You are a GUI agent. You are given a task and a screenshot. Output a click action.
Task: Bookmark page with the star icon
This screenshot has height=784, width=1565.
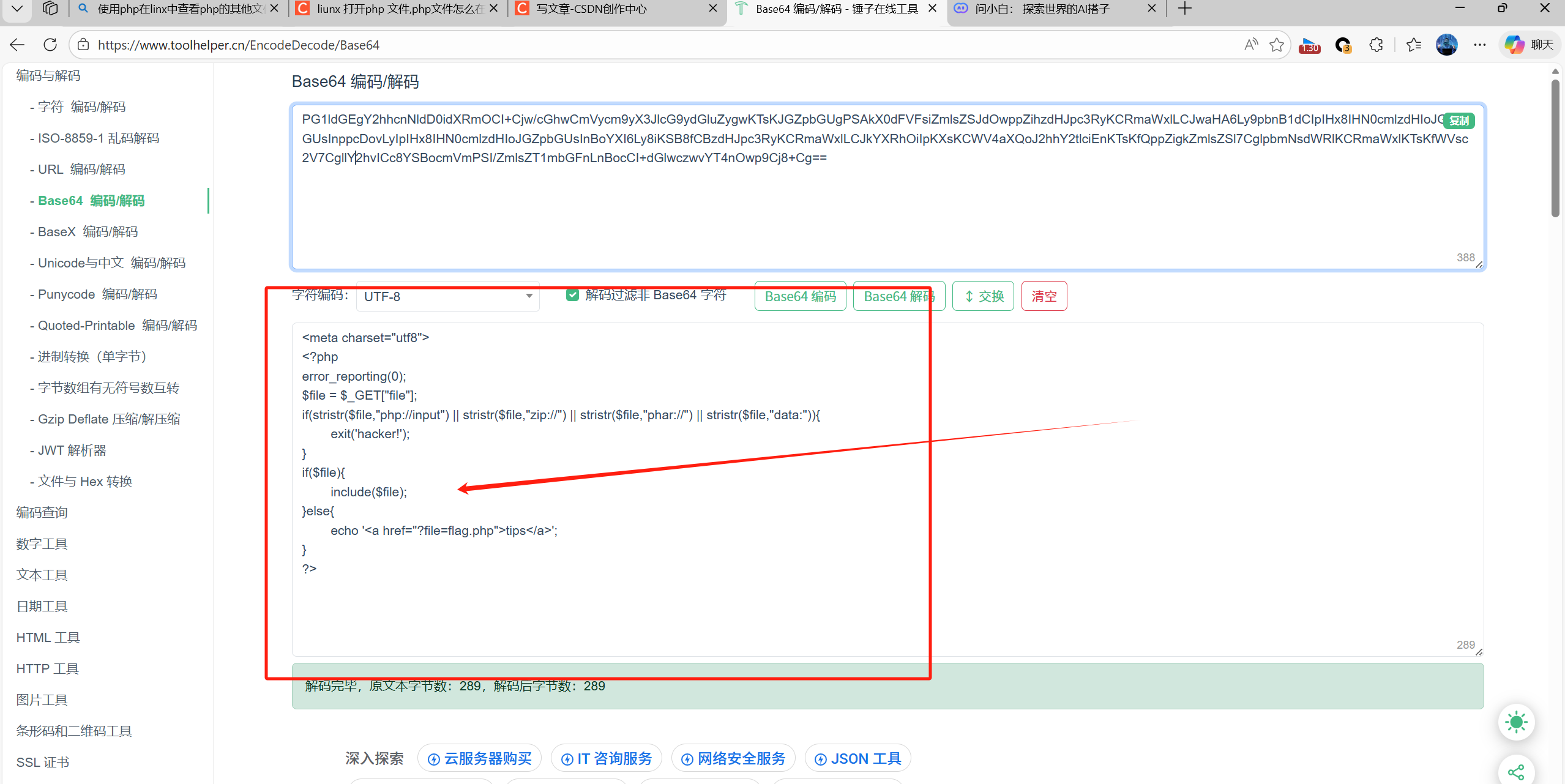(x=1276, y=45)
